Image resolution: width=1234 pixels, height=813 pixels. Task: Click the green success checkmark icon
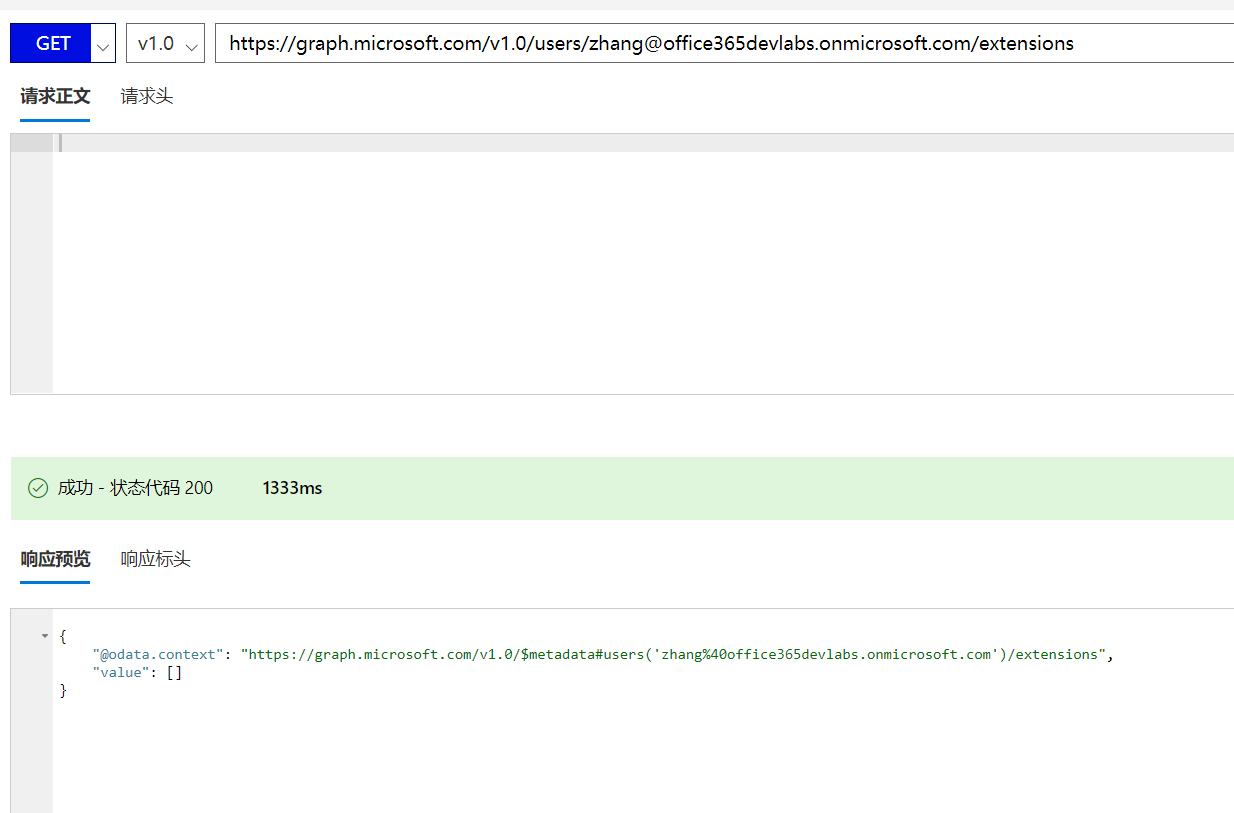38,488
